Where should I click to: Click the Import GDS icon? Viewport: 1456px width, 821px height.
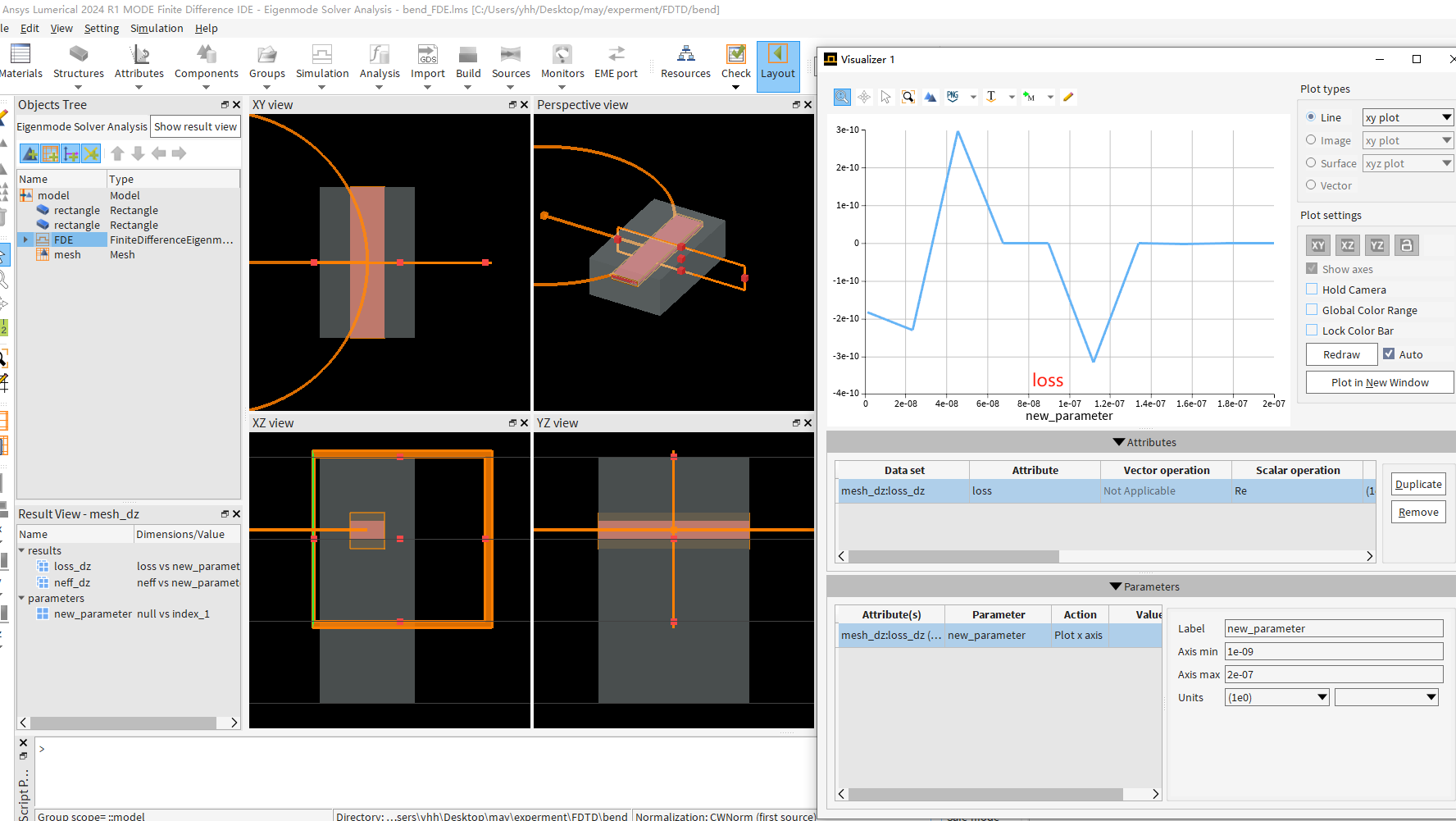coord(427,55)
